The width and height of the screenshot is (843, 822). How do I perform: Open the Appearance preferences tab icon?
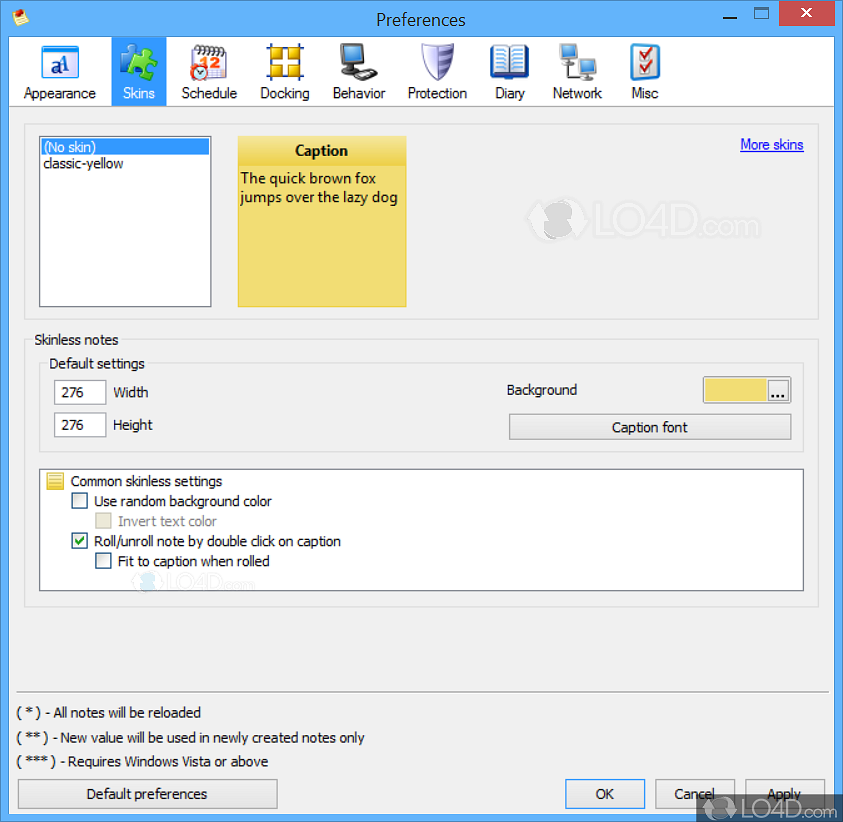pyautogui.click(x=59, y=70)
